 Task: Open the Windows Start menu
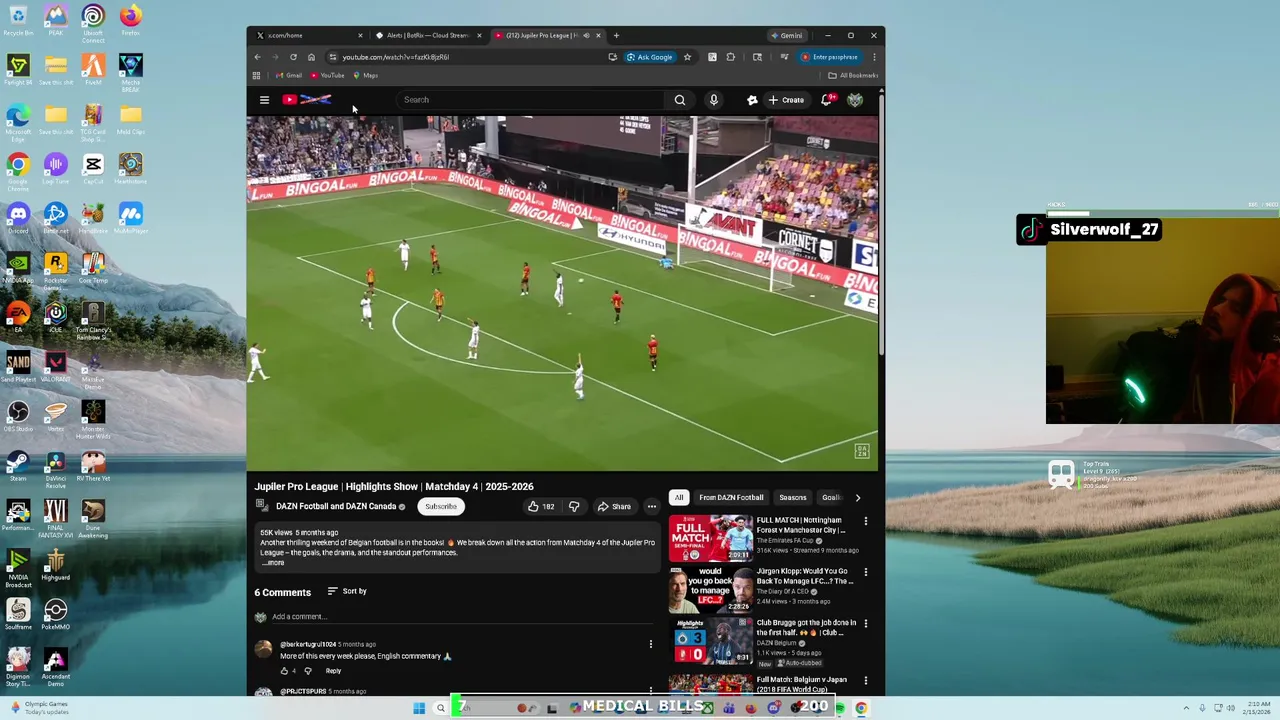coord(419,708)
